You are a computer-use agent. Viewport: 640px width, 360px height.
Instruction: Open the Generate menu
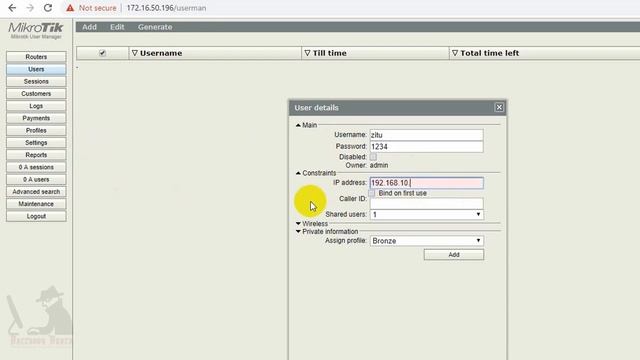tap(155, 27)
